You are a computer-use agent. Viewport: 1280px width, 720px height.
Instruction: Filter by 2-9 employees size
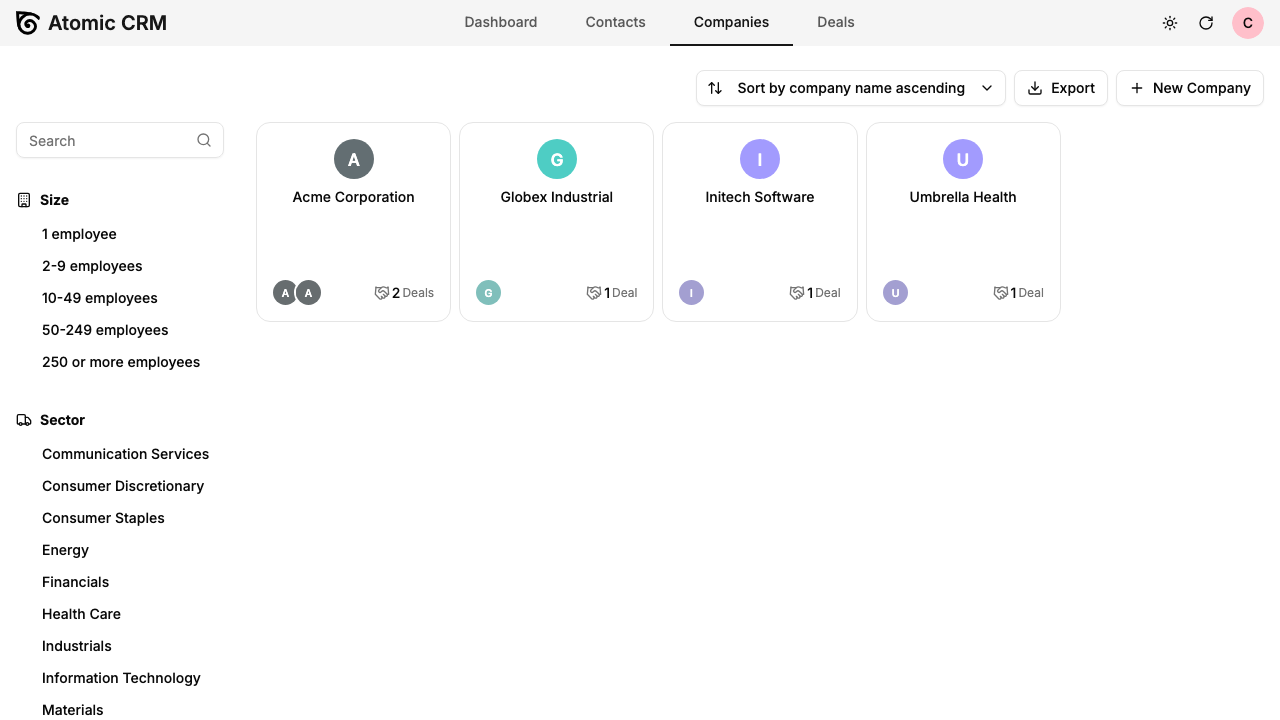tap(92, 266)
